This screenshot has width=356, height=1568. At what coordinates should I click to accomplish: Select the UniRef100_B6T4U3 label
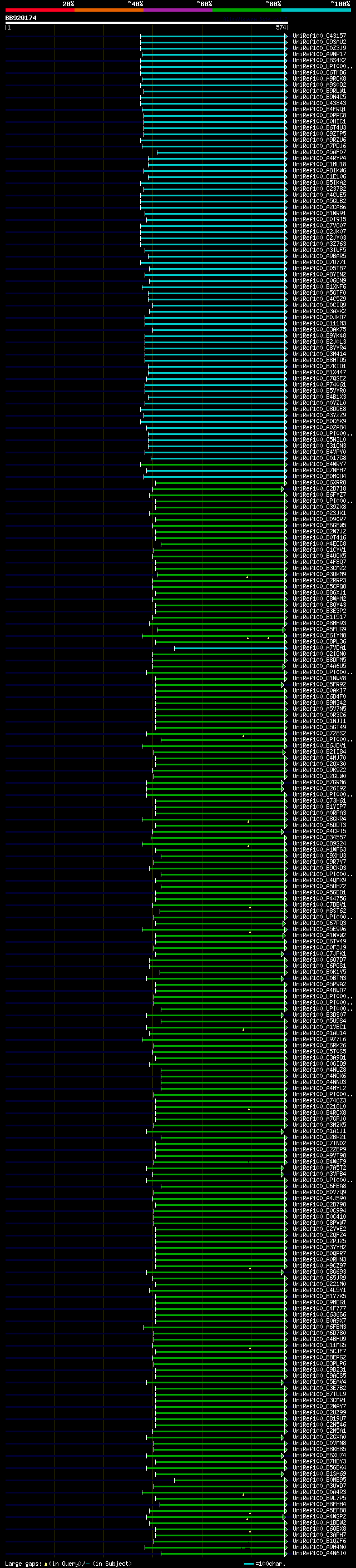coord(319,128)
